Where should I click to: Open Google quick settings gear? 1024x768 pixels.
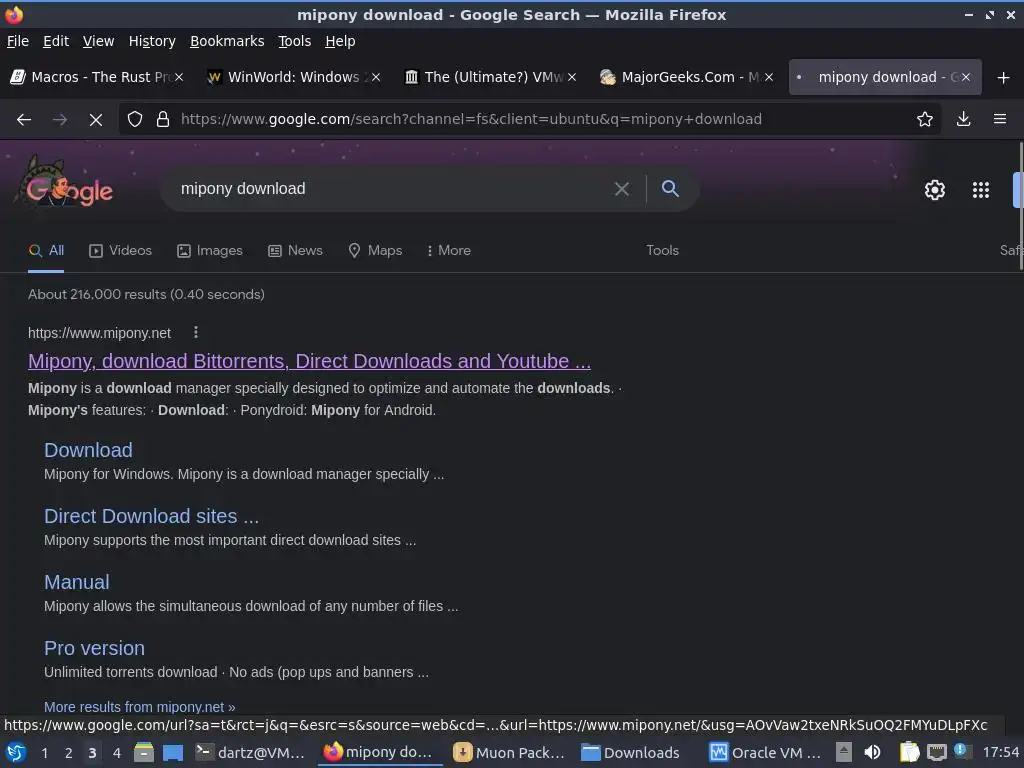(x=935, y=189)
